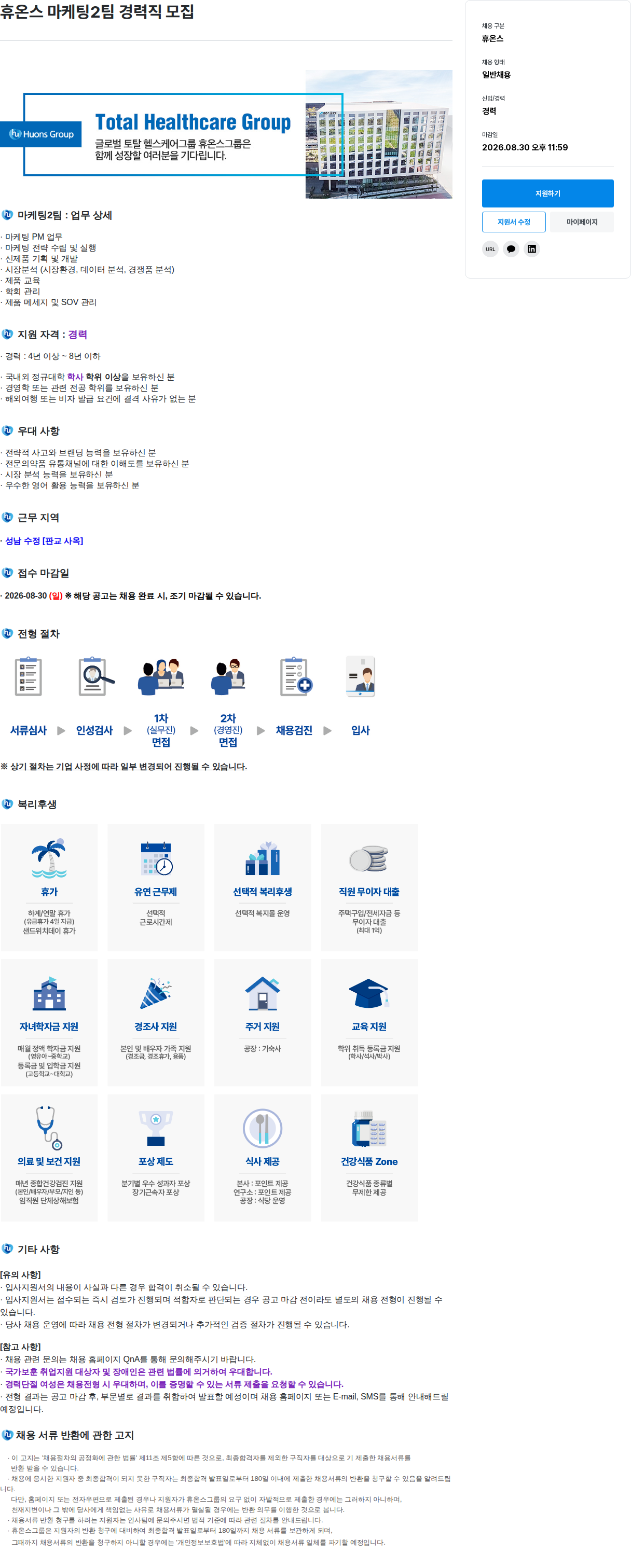Click the 서류심사 document checklist icon

28,676
